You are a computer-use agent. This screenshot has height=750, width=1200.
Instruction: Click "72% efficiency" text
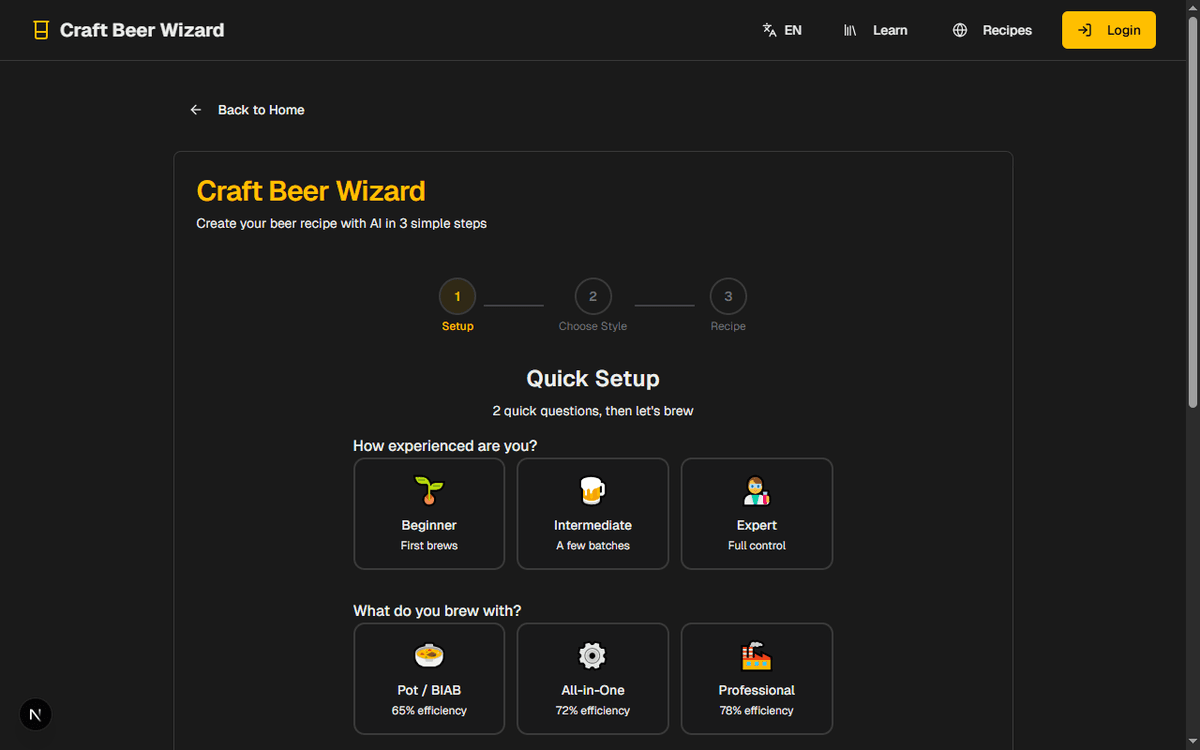coord(593,711)
